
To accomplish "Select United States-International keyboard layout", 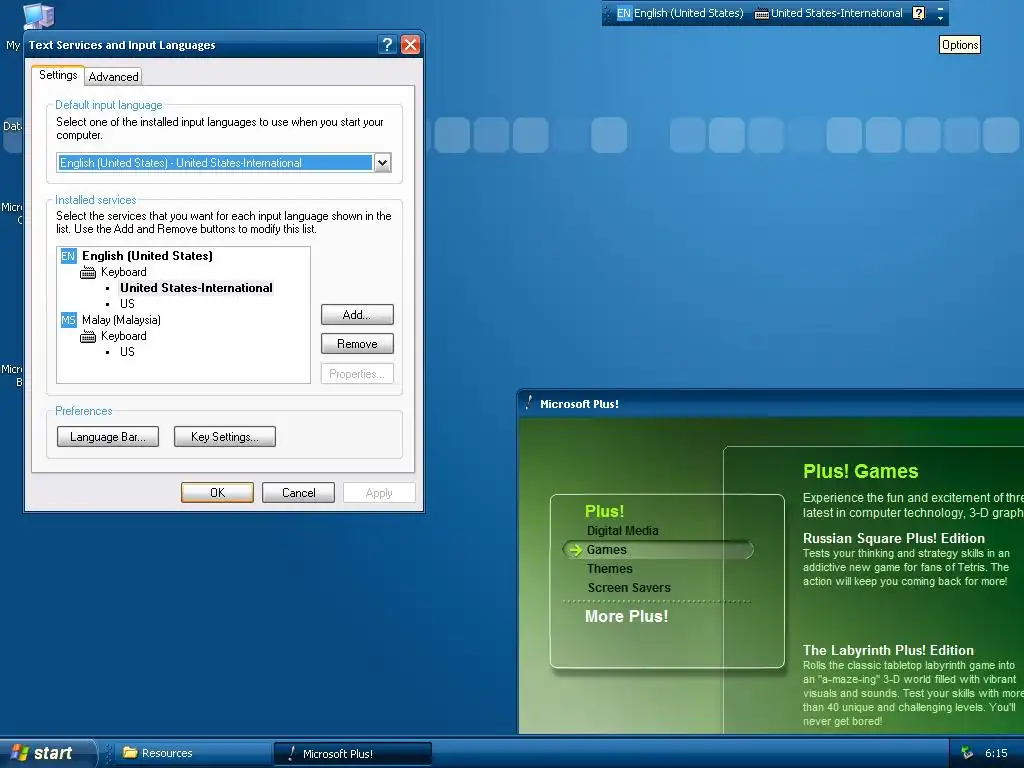I will point(196,288).
